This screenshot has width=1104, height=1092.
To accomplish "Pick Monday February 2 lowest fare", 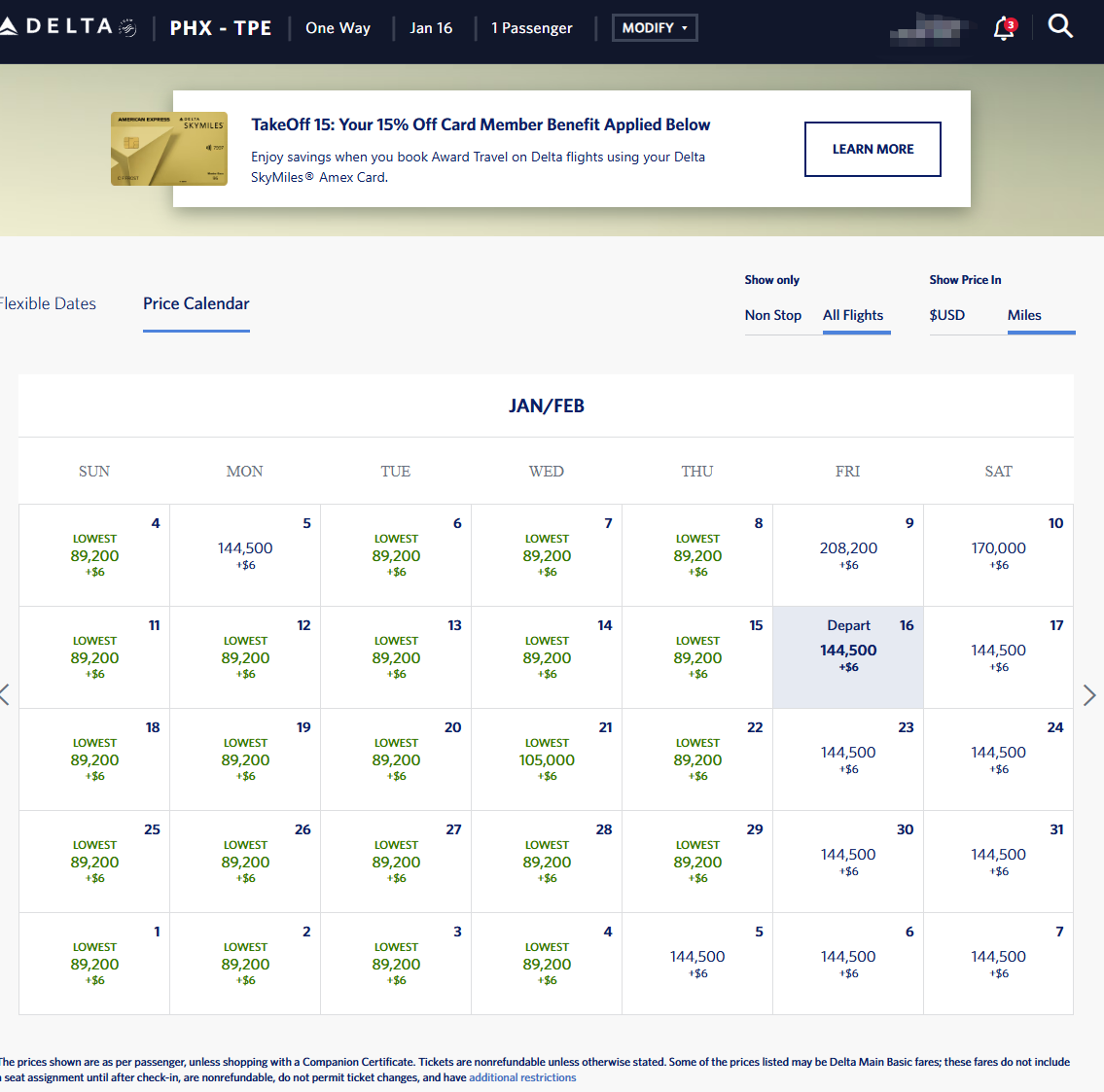I will pyautogui.click(x=245, y=963).
